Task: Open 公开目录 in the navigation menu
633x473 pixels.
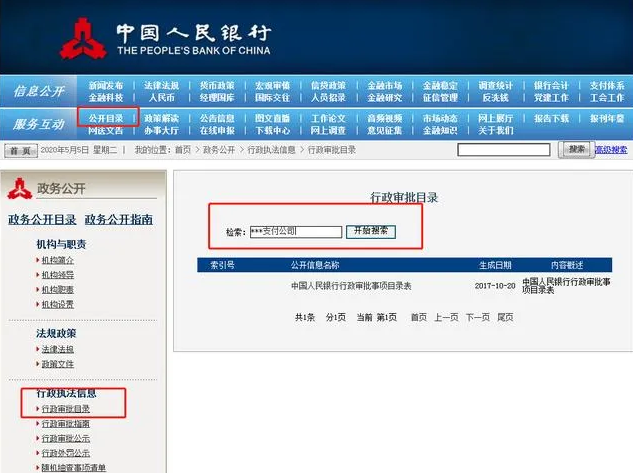Action: click(105, 118)
